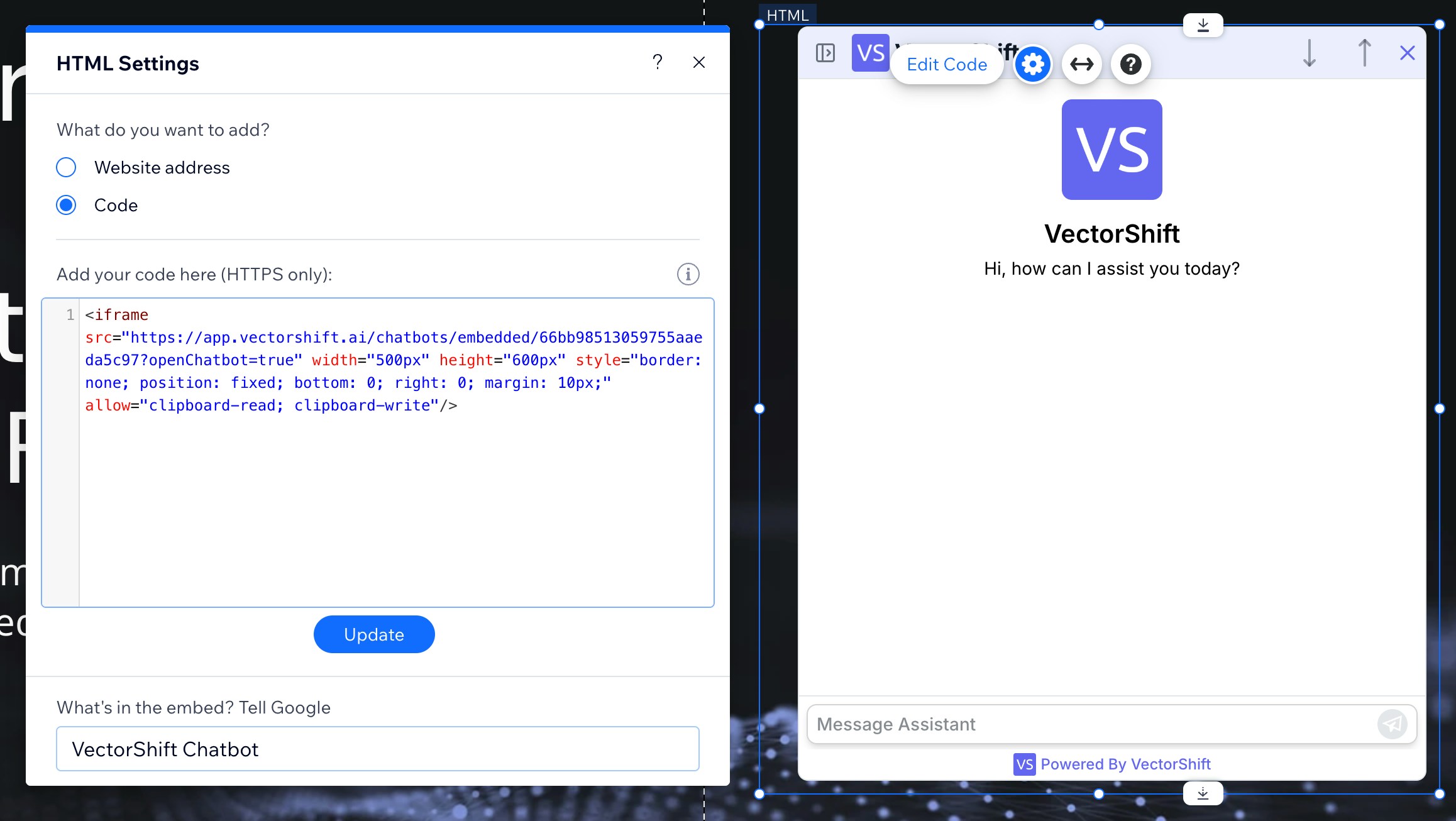Click the VS avatar in chatbot header
1456x821 pixels.
pyautogui.click(x=871, y=52)
